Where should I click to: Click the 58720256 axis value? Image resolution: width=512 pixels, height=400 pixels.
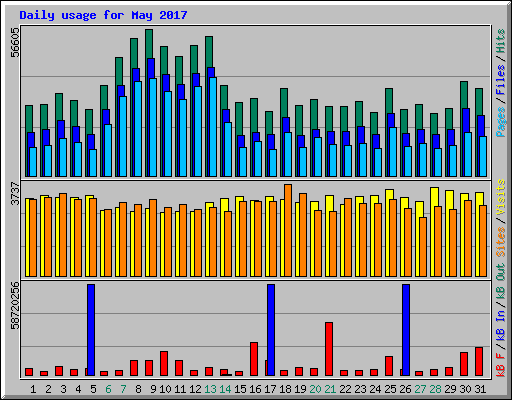pos(15,305)
